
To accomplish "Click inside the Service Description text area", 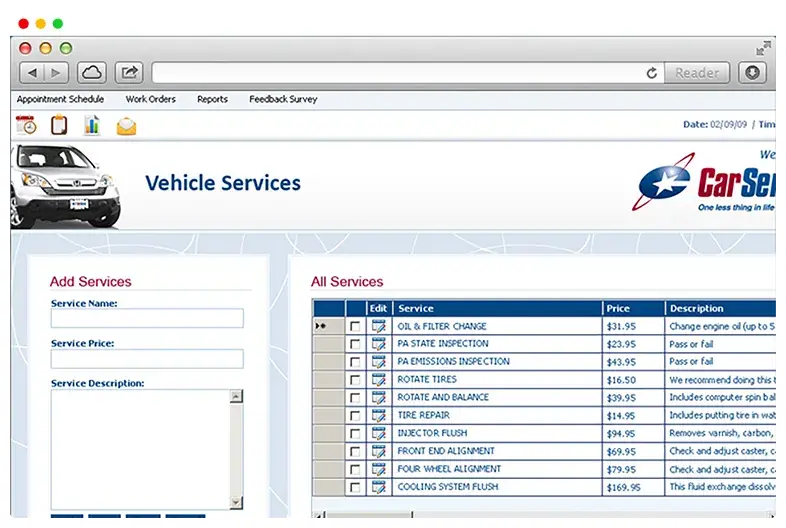I will [140, 449].
